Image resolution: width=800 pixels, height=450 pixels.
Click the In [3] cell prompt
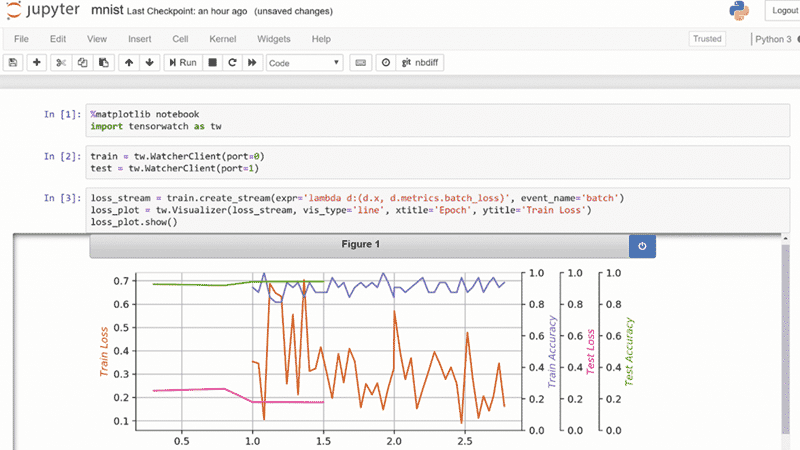[x=62, y=198]
